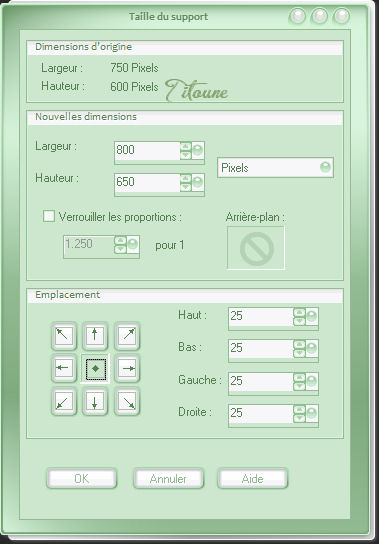Decrease new Largeur value with down arrow

(186, 155)
